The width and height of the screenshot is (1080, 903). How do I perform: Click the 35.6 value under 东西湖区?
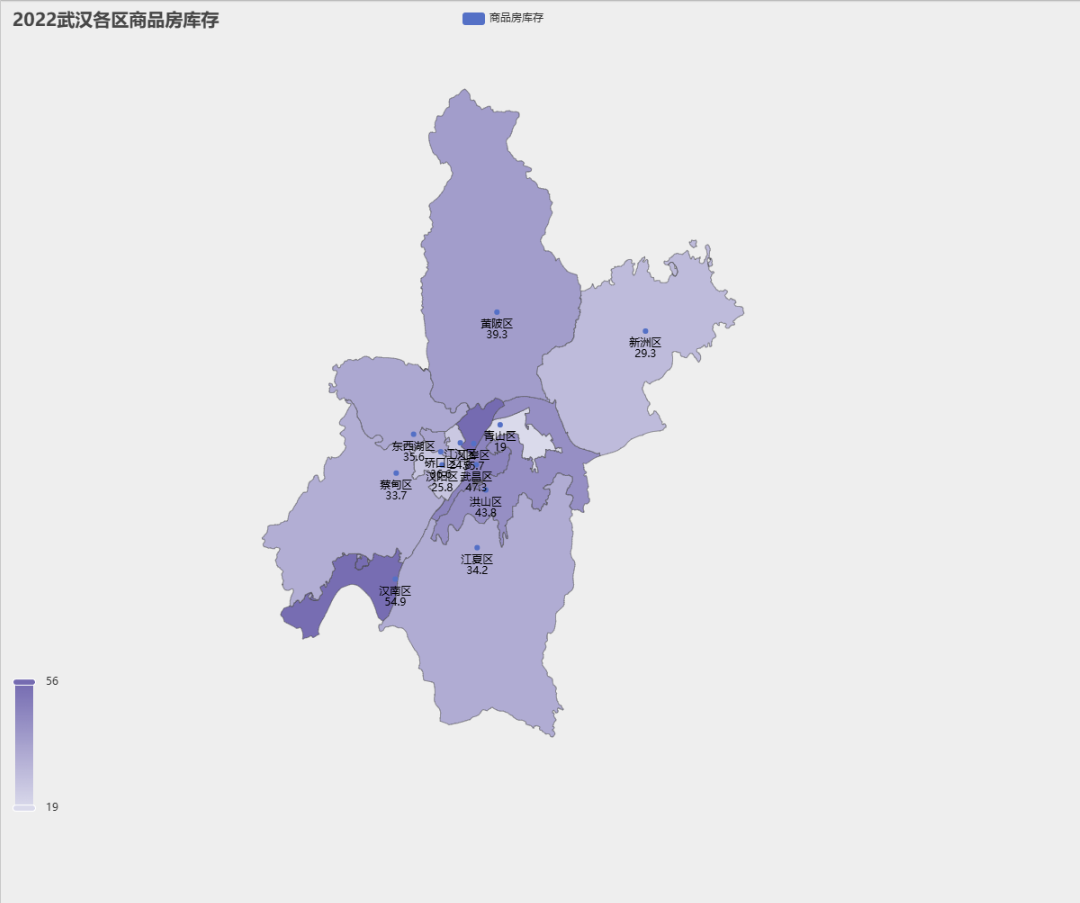pos(413,457)
